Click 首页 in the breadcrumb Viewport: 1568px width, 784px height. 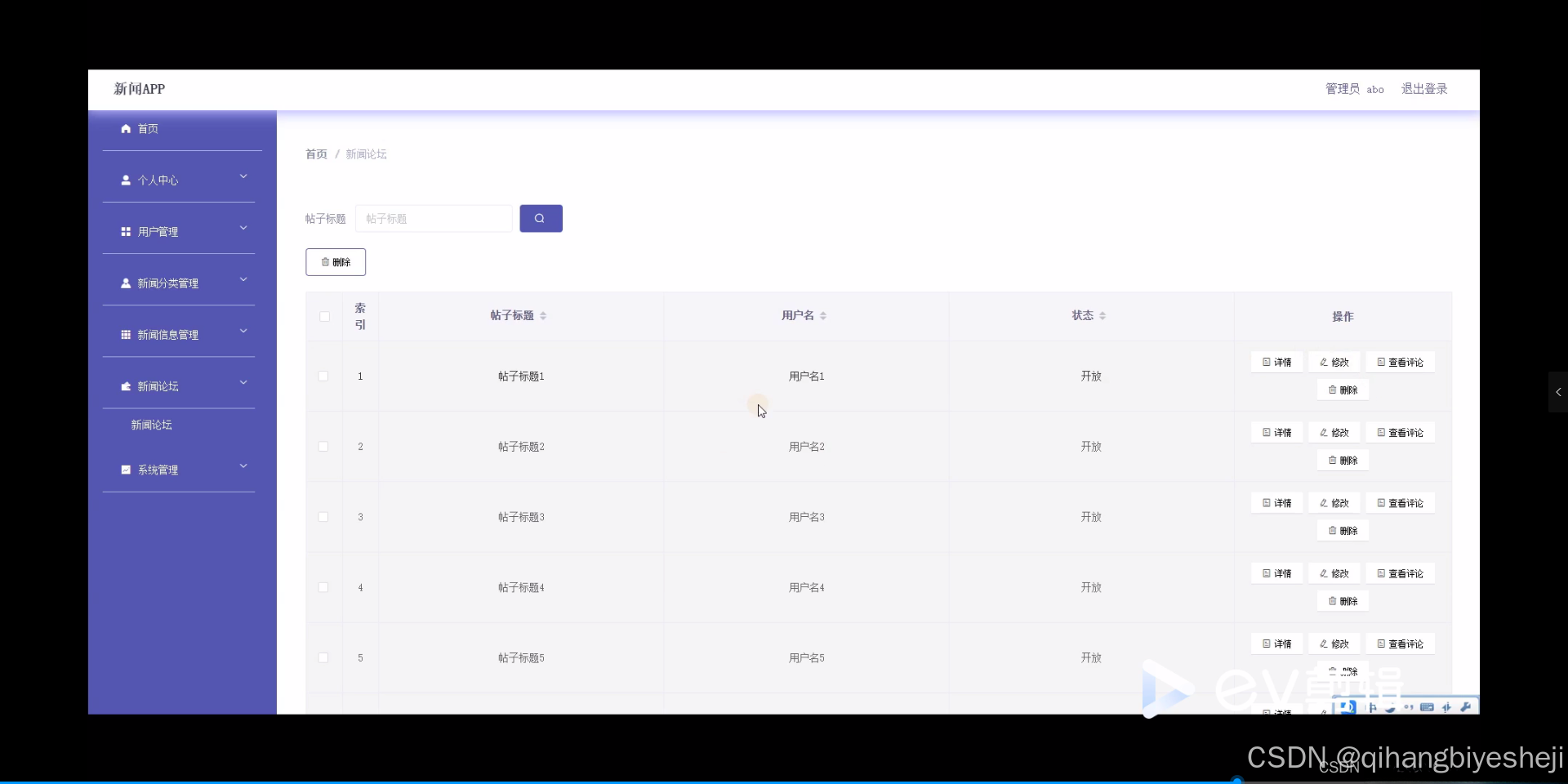[315, 154]
